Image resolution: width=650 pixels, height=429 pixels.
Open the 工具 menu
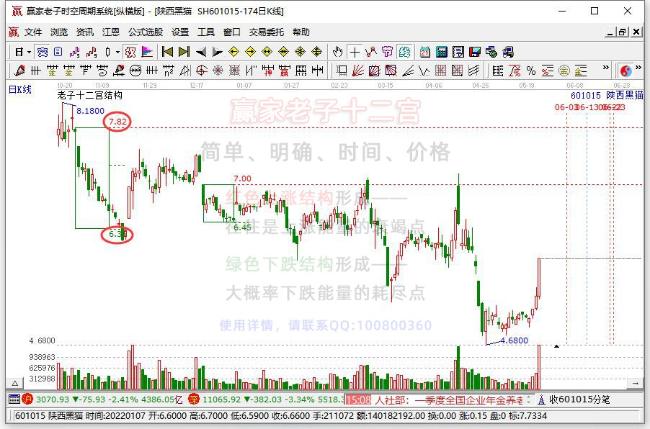[x=206, y=32]
